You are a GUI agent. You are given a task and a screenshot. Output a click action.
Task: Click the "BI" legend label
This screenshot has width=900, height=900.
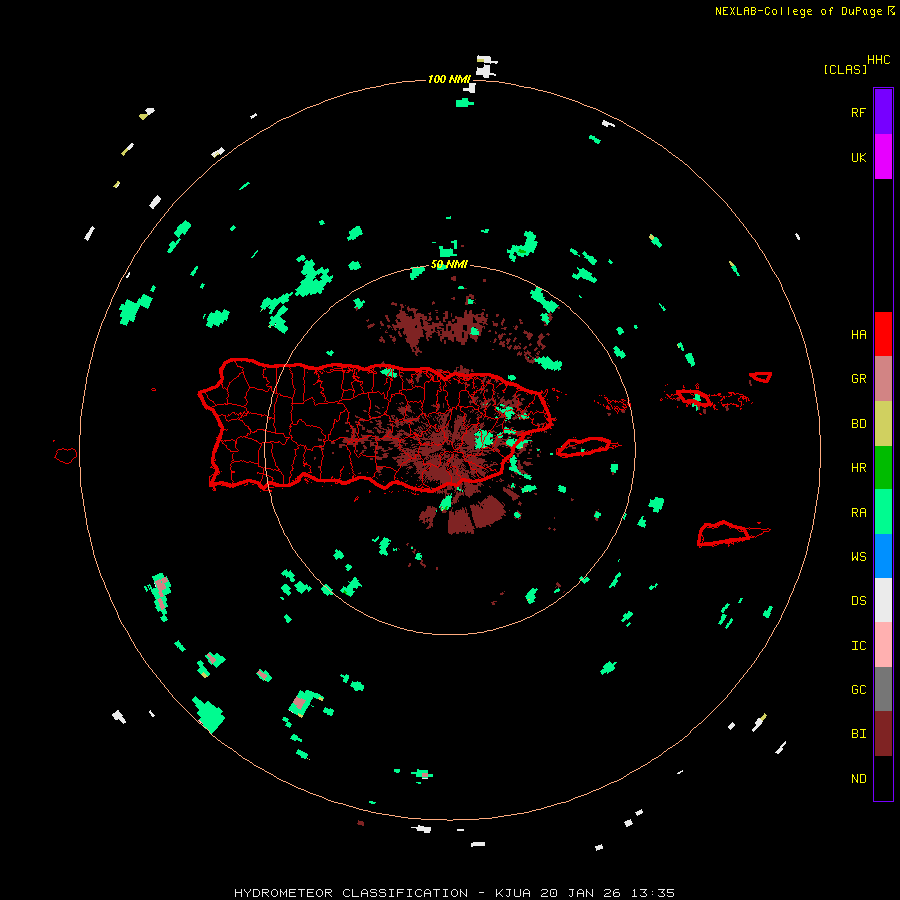tap(858, 734)
